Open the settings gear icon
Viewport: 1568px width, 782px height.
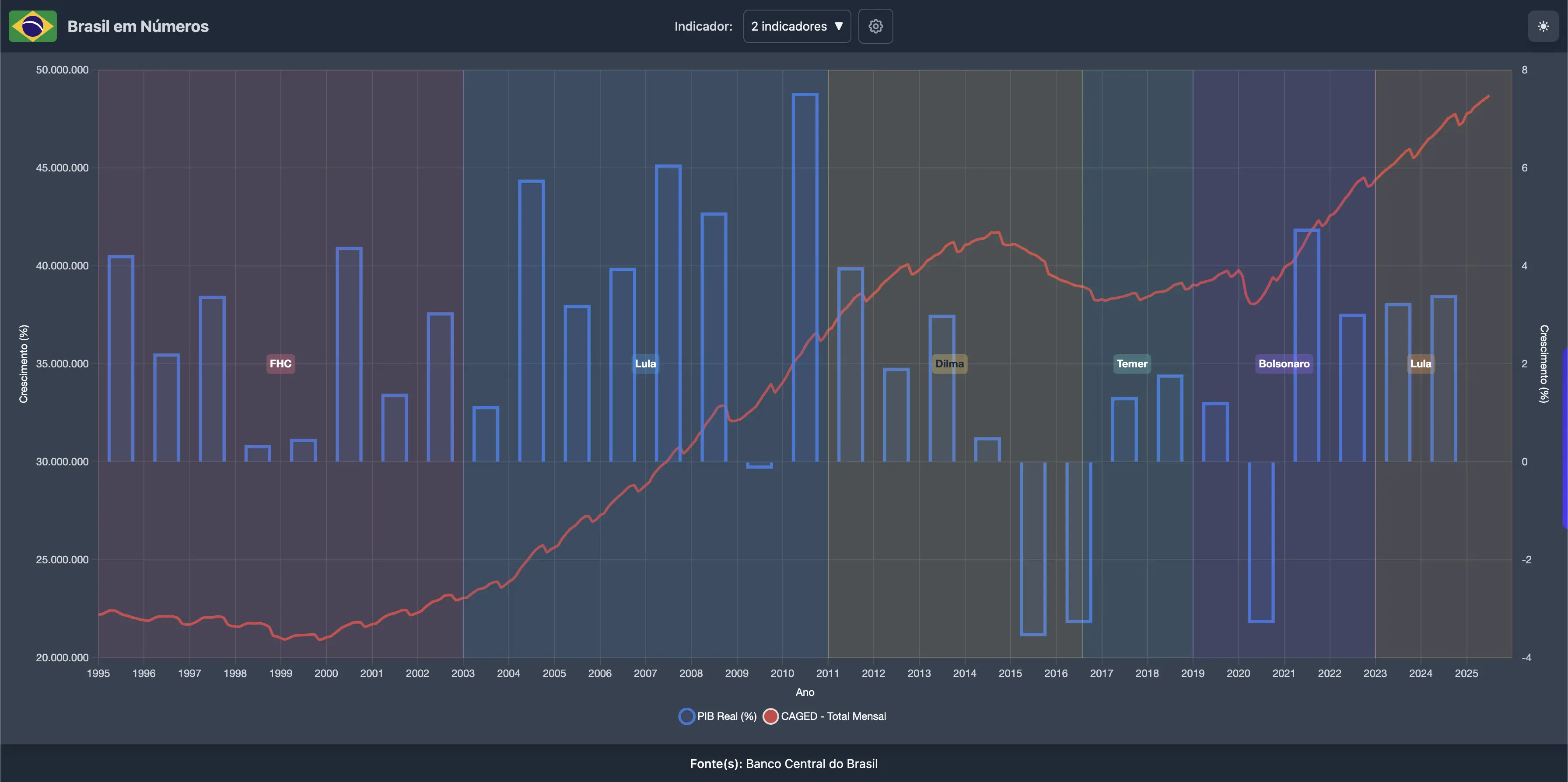875,26
